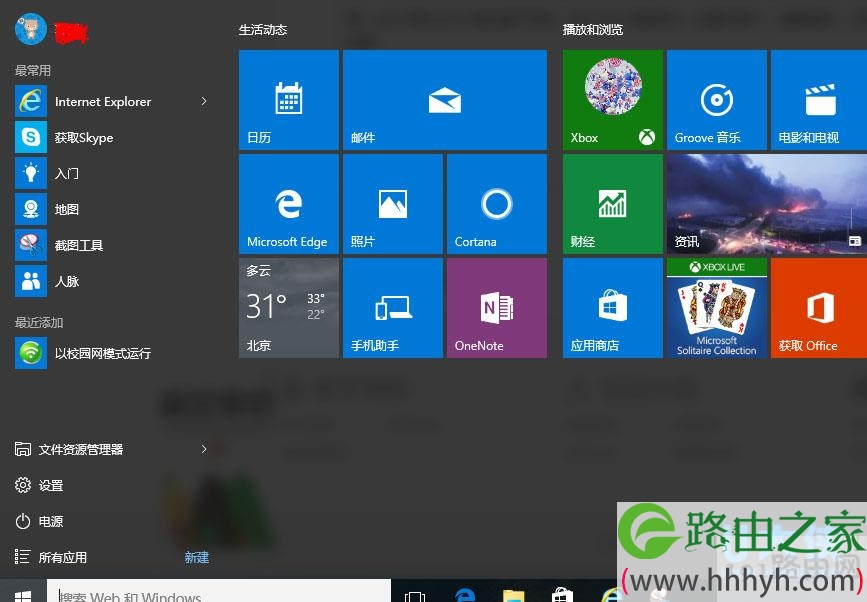Open the Store (应用商店) tile
Viewport: 867px width, 602px height.
[x=613, y=308]
